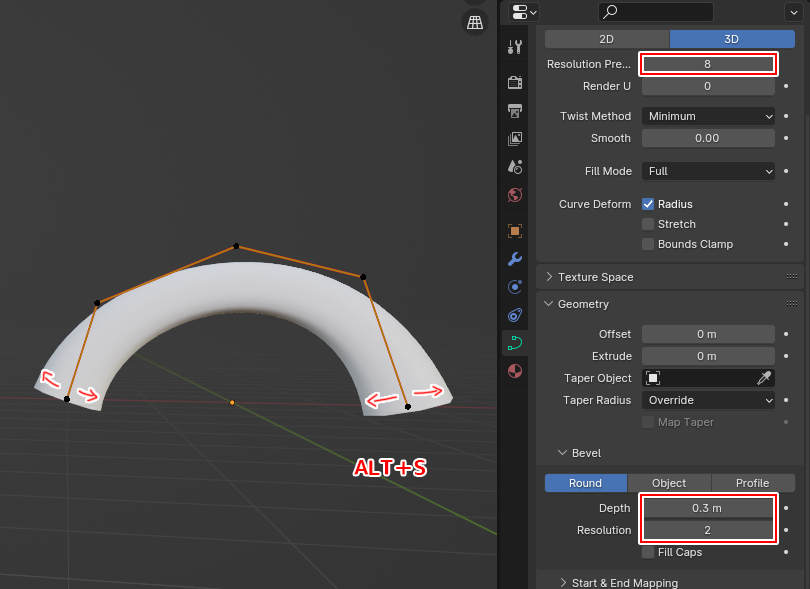Viewport: 810px width, 589px height.
Task: Enable the Stretch checkbox
Action: [x=648, y=224]
